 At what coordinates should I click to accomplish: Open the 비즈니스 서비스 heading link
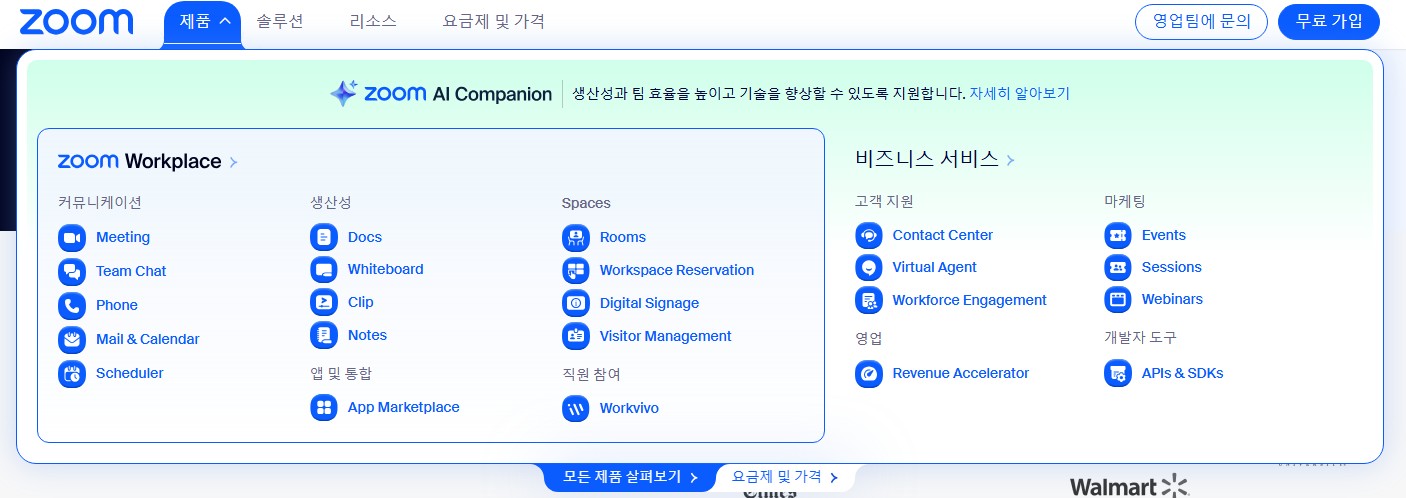tap(927, 159)
